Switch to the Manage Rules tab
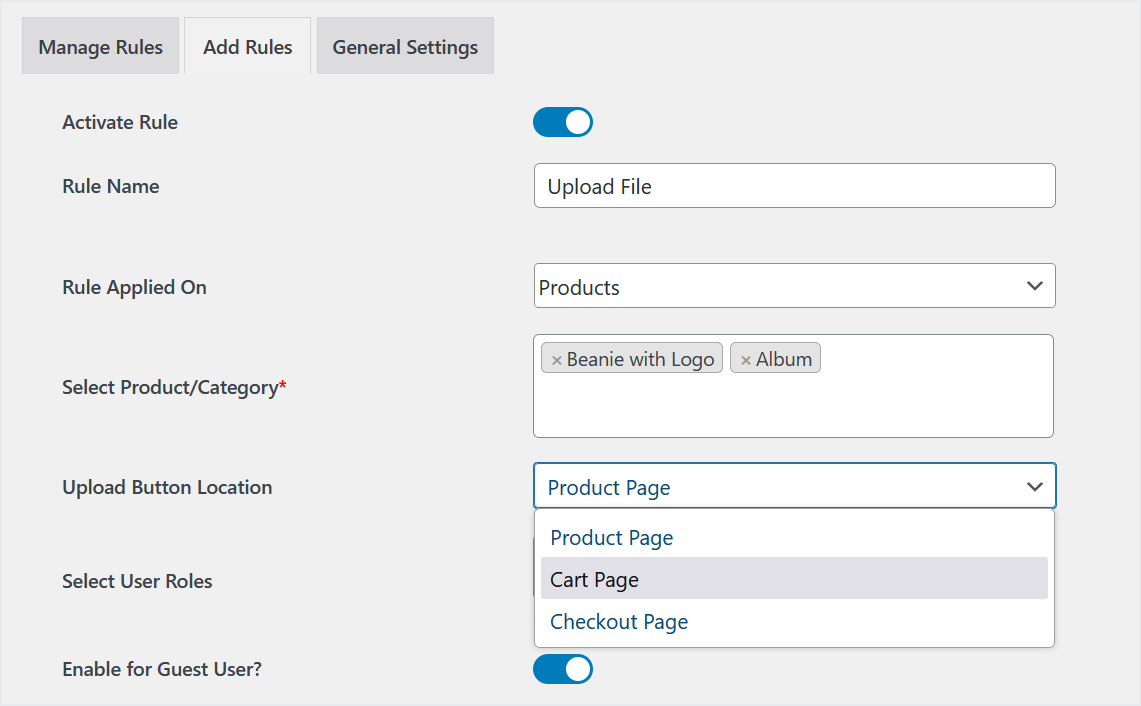 [x=100, y=47]
